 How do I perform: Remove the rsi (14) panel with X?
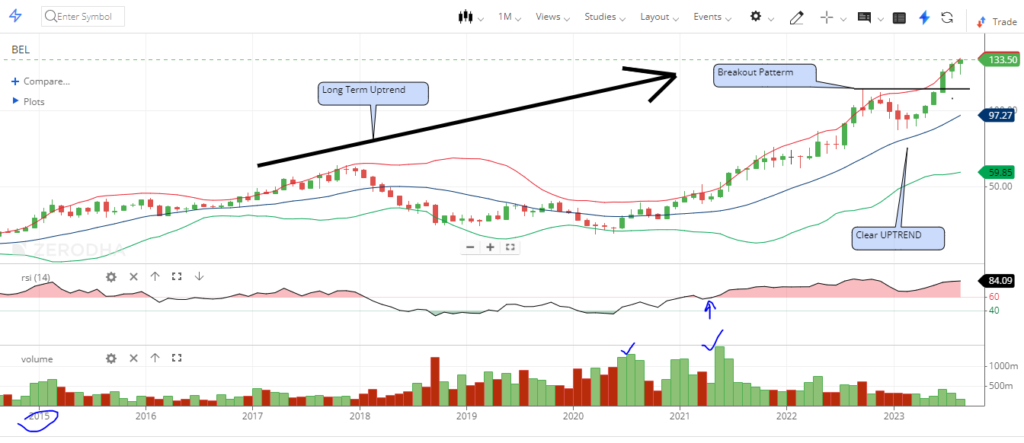(x=133, y=277)
